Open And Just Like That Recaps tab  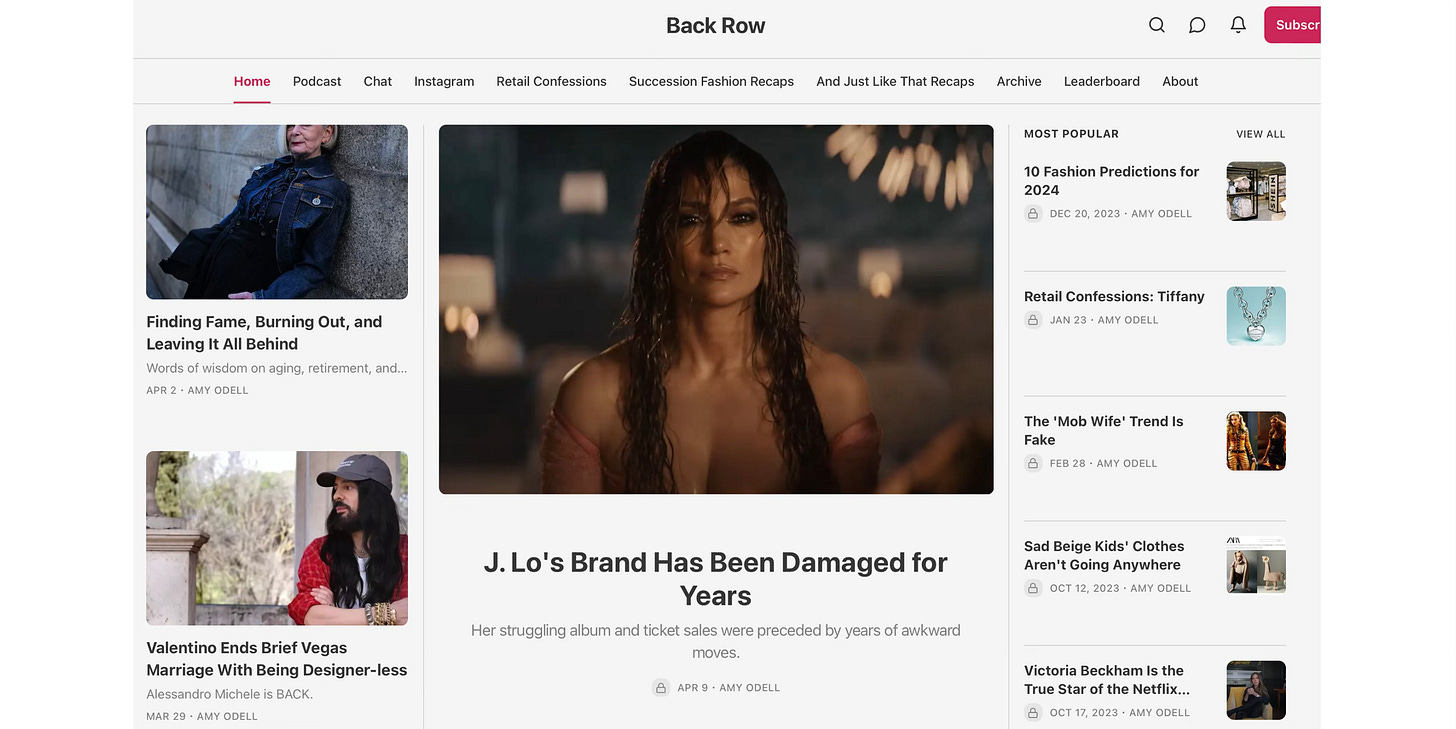click(x=895, y=81)
